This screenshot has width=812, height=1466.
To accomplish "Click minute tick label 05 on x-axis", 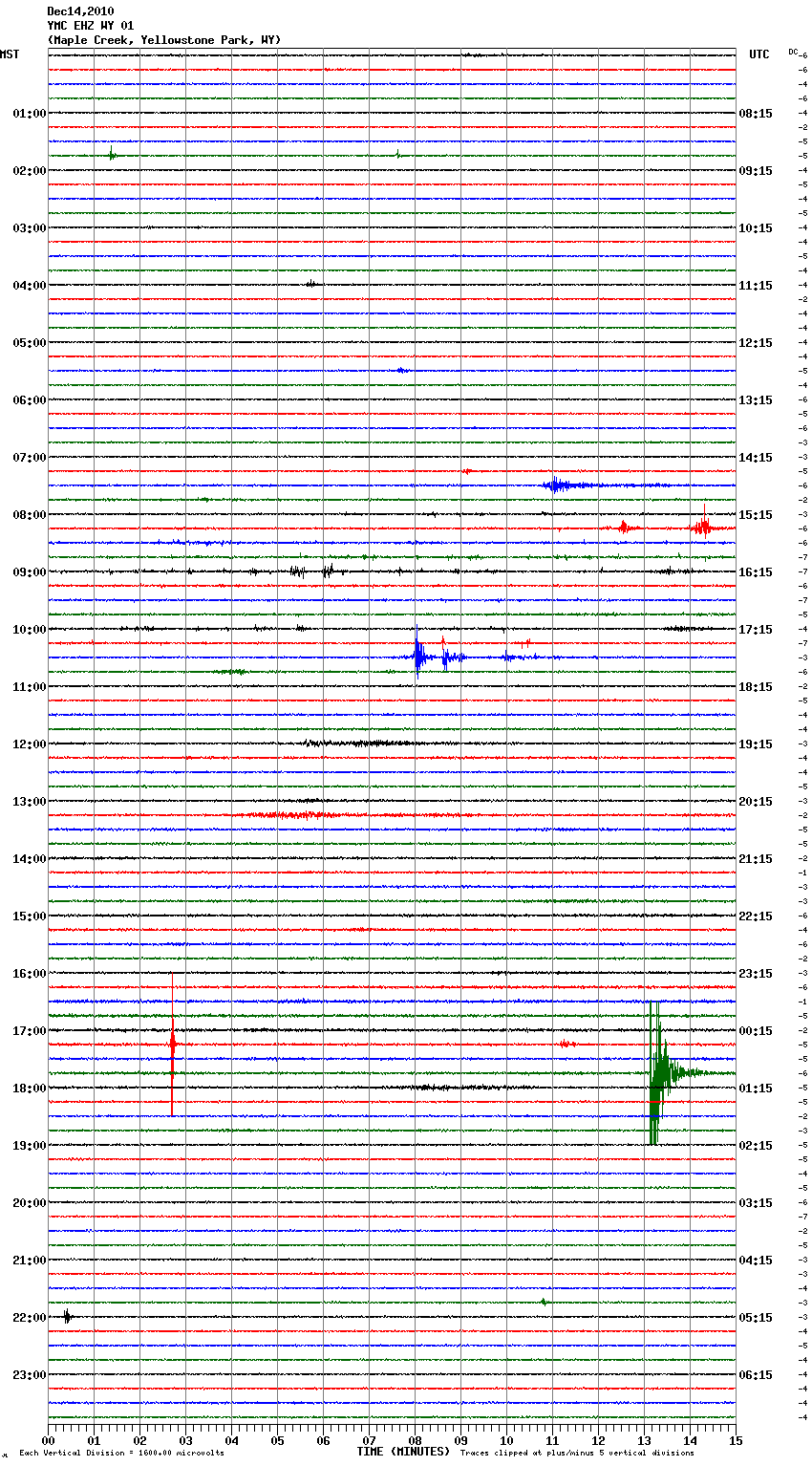I will [x=277, y=1440].
